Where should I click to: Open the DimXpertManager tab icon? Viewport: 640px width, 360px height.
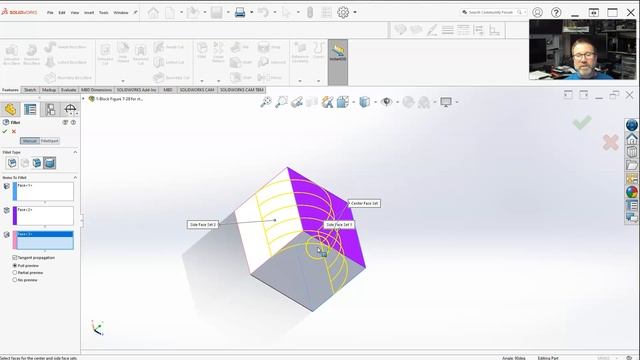pos(70,109)
